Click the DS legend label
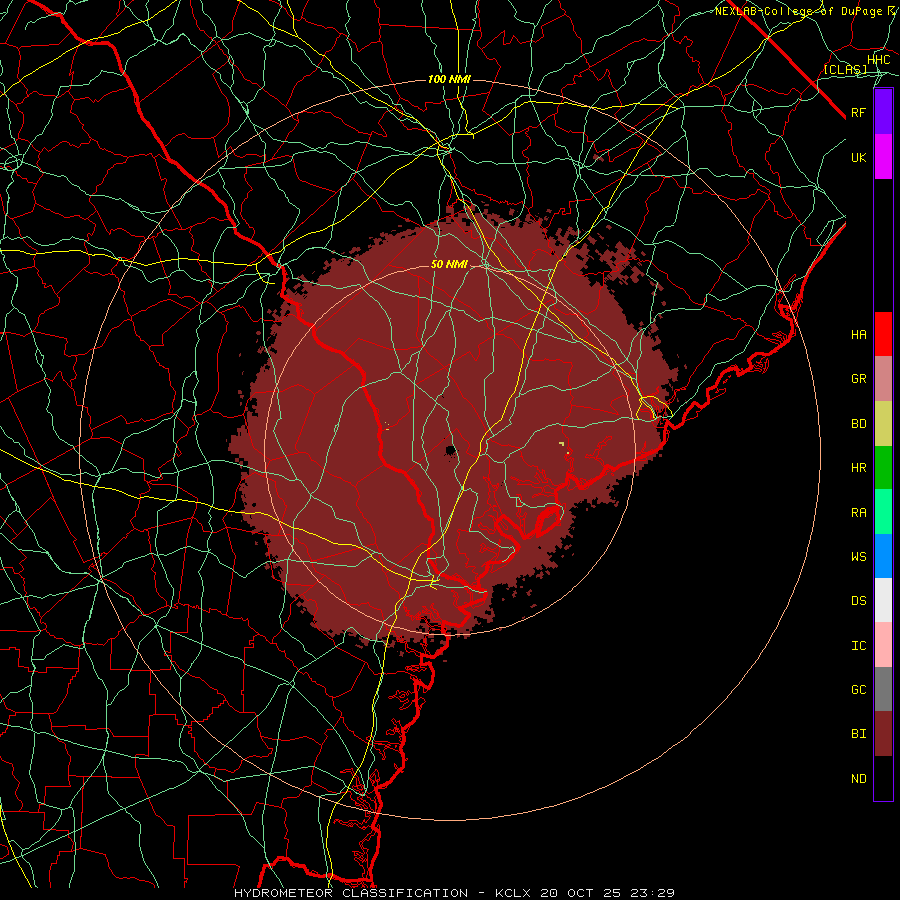This screenshot has height=900, width=900. tap(859, 601)
